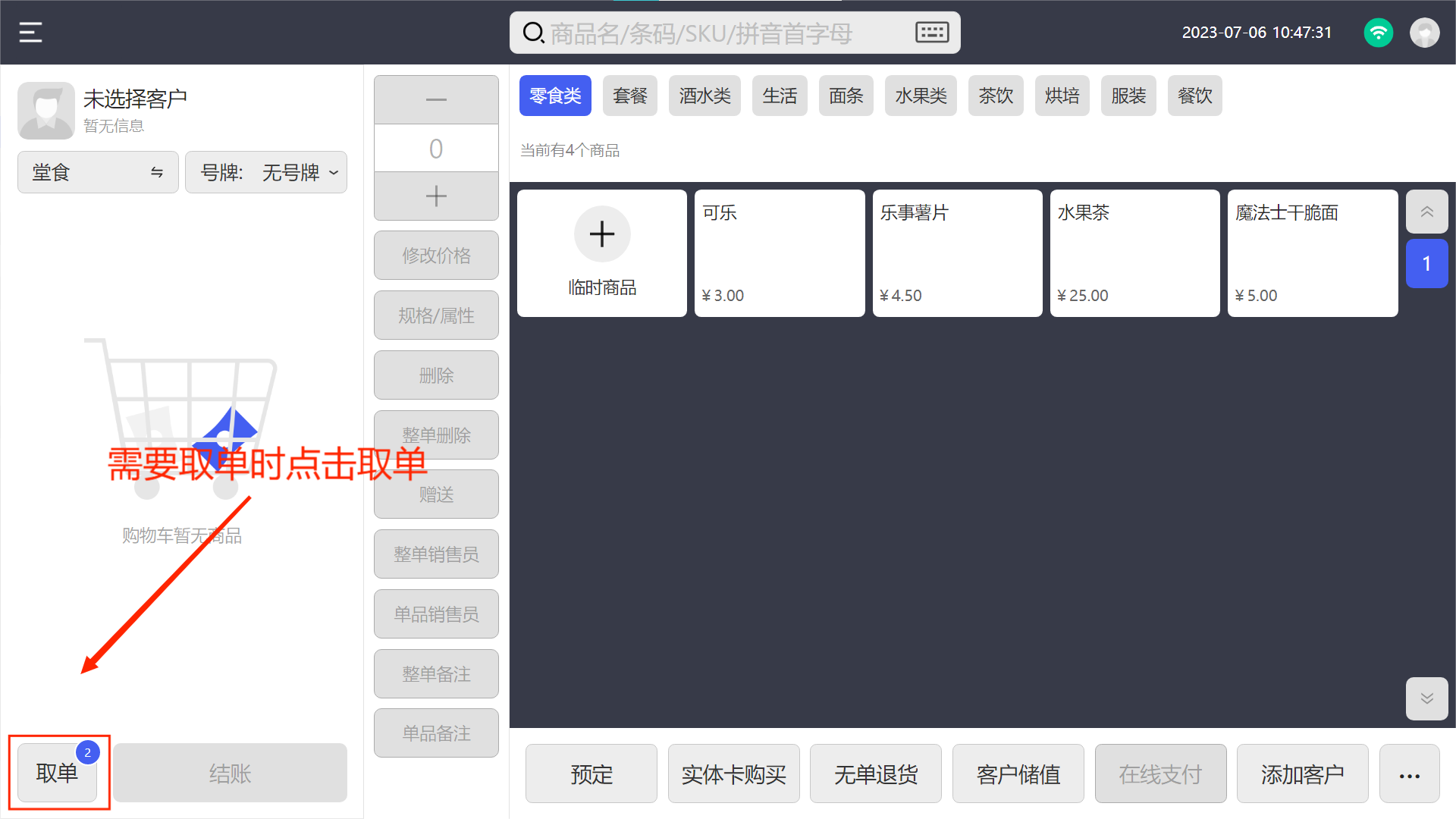This screenshot has height=819, width=1456.
Task: Switch to the 酒水类 category tab
Action: 704,96
